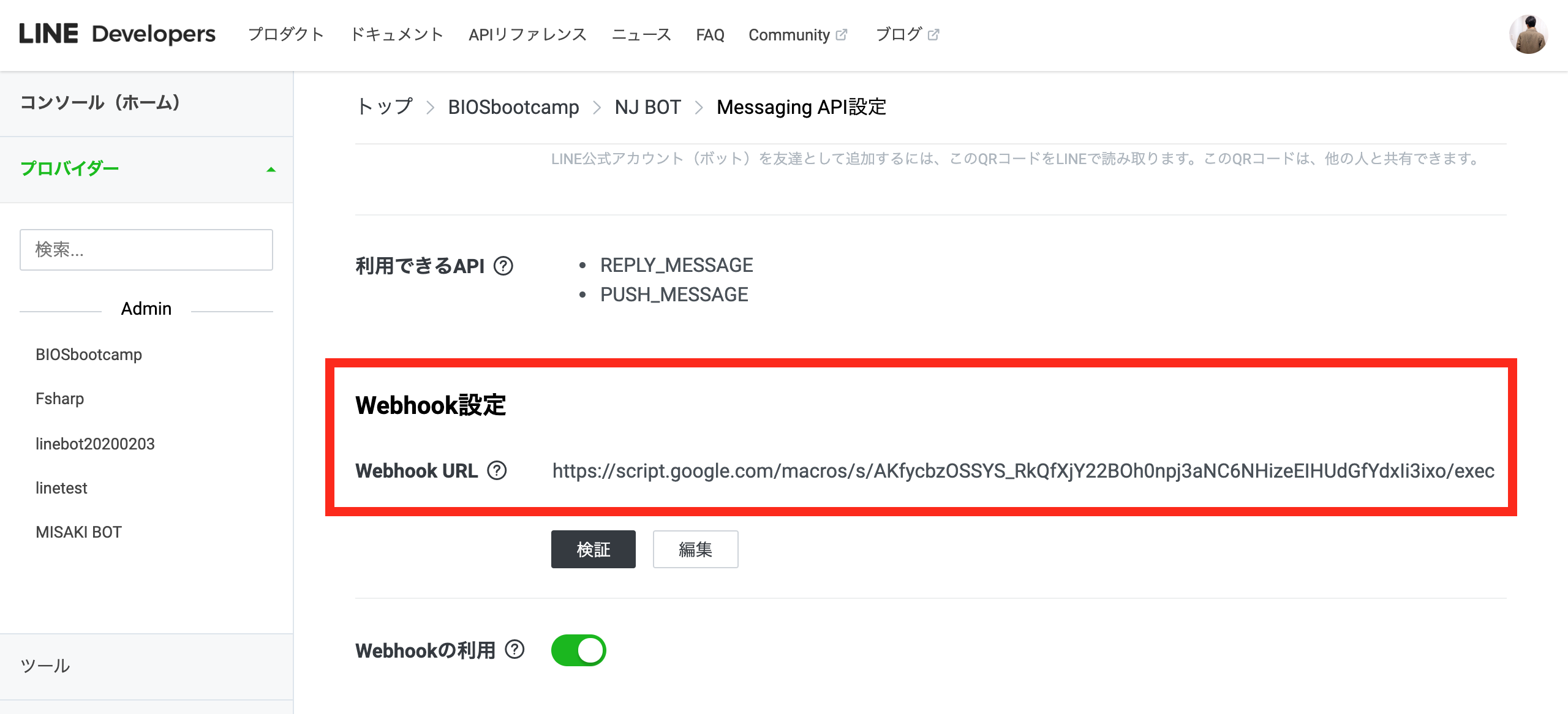Viewport: 1568px width, 714px height.
Task: Open APIリファレンス in the top nav
Action: 527,35
